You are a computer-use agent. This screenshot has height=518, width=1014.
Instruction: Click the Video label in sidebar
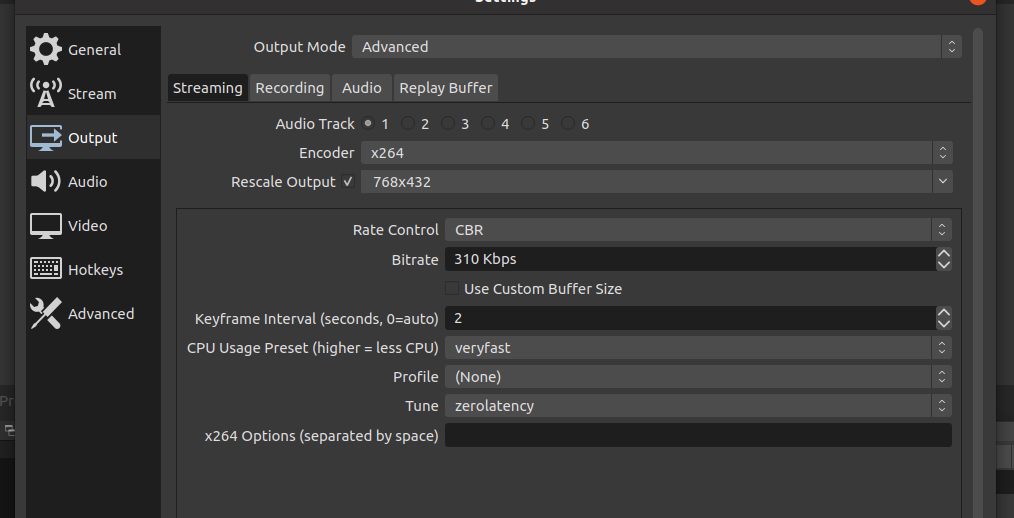87,226
